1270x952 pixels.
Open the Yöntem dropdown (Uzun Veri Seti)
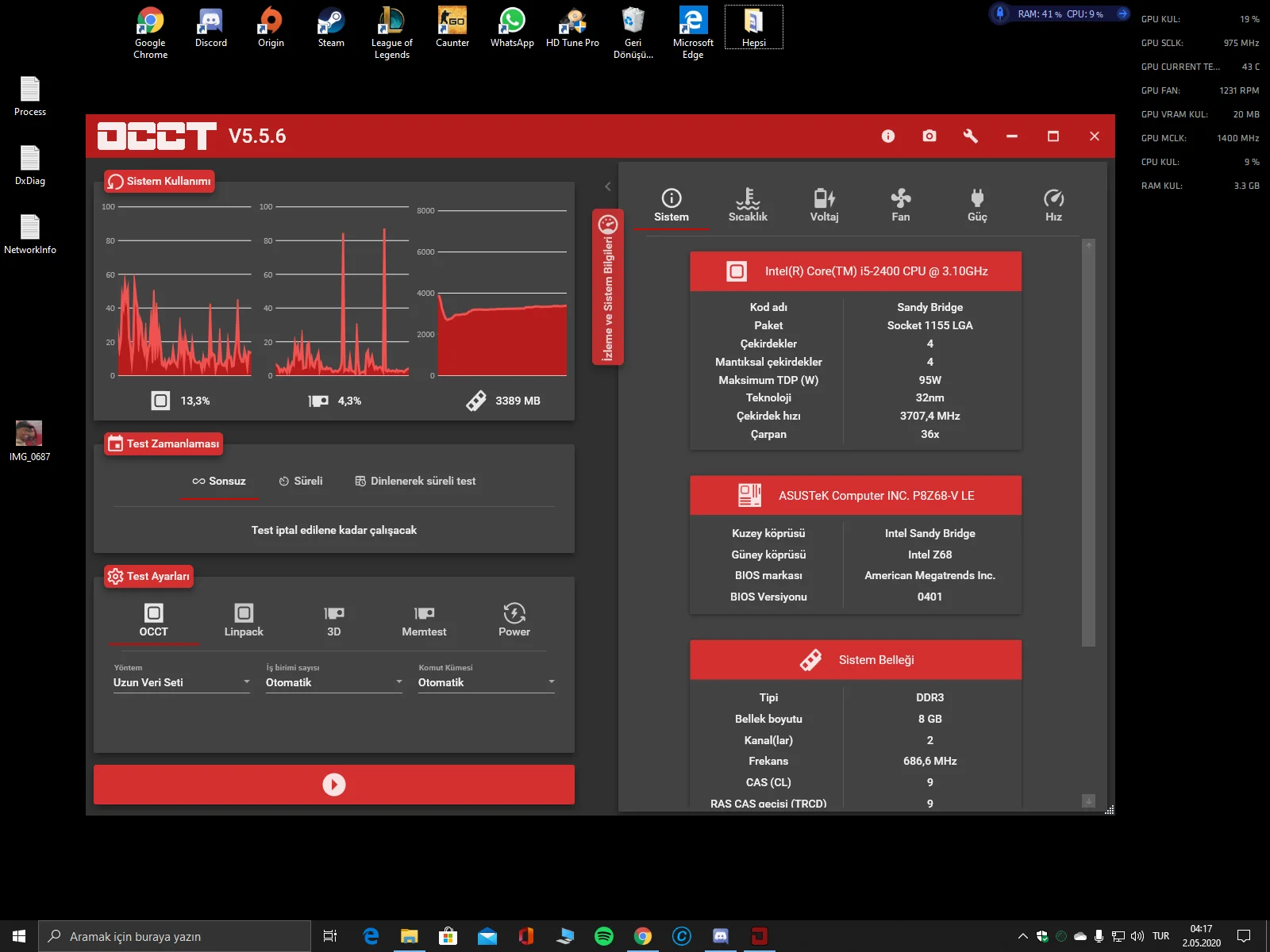pyautogui.click(x=182, y=682)
